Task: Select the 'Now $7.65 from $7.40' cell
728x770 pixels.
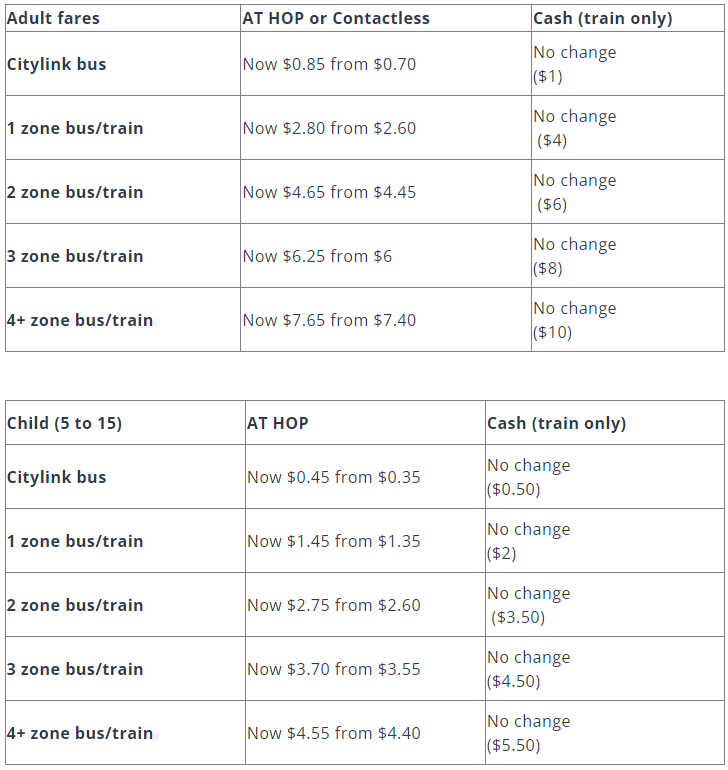Action: (x=329, y=320)
